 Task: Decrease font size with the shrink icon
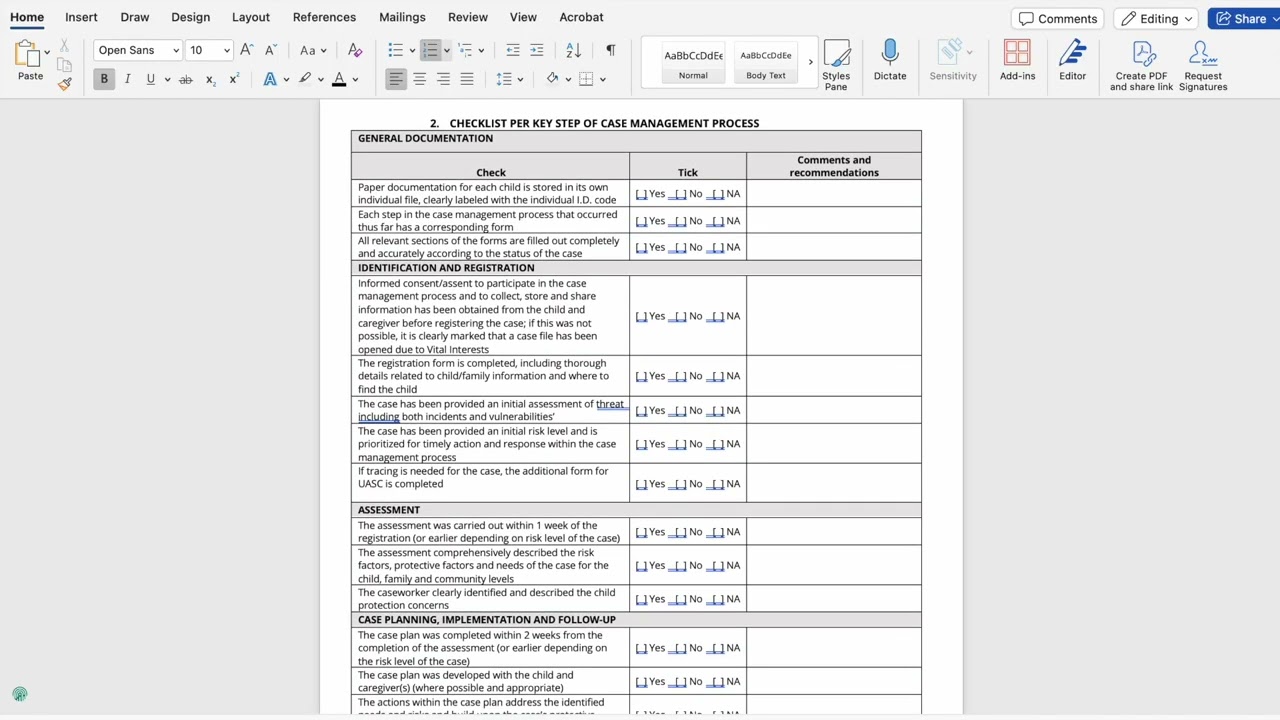270,50
